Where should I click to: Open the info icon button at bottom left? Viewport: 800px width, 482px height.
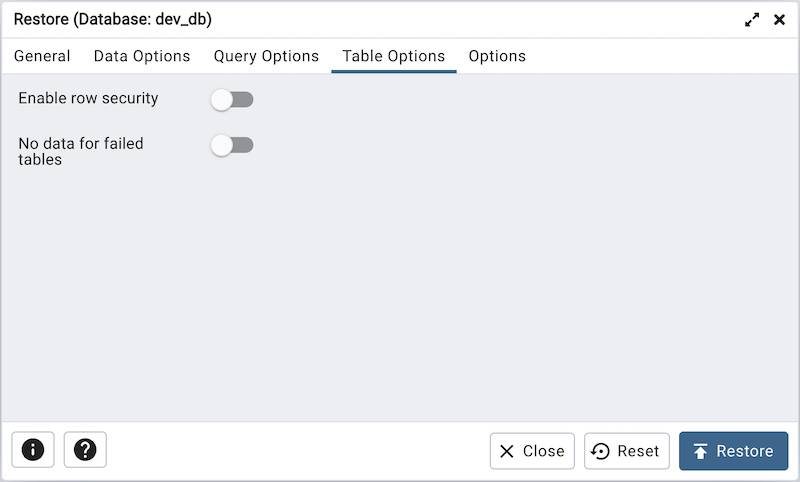[x=33, y=450]
